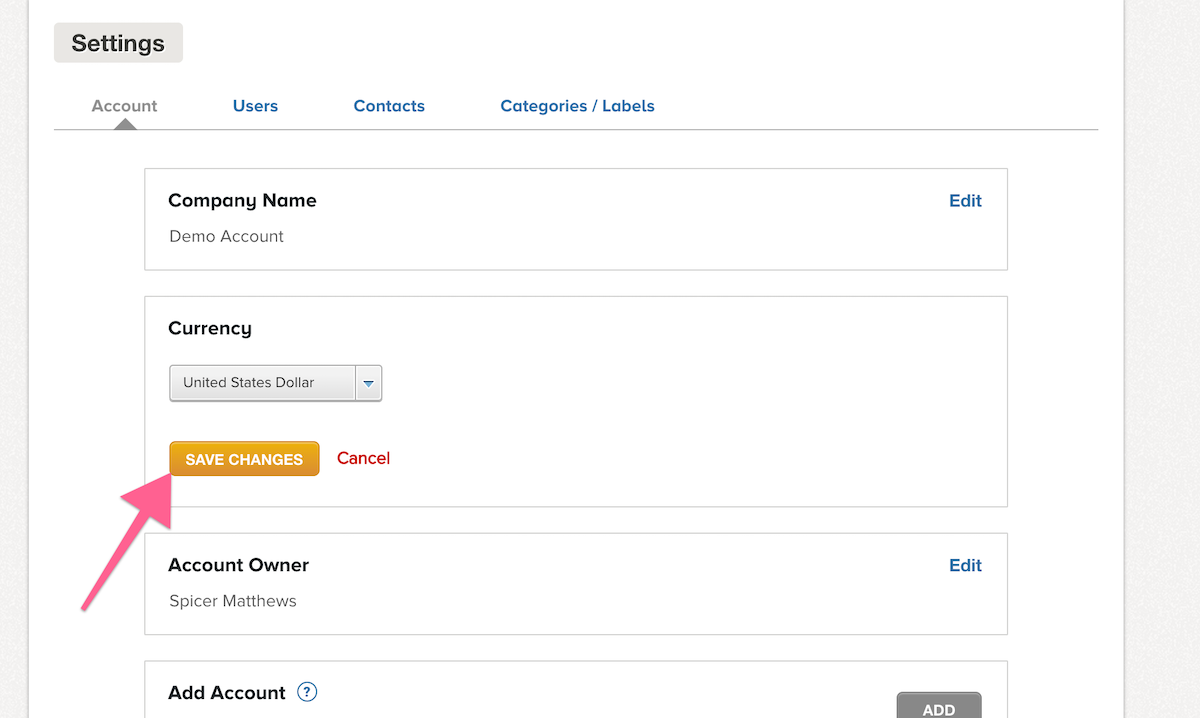Switch to the Users tab
Viewport: 1200px width, 718px height.
coord(255,106)
